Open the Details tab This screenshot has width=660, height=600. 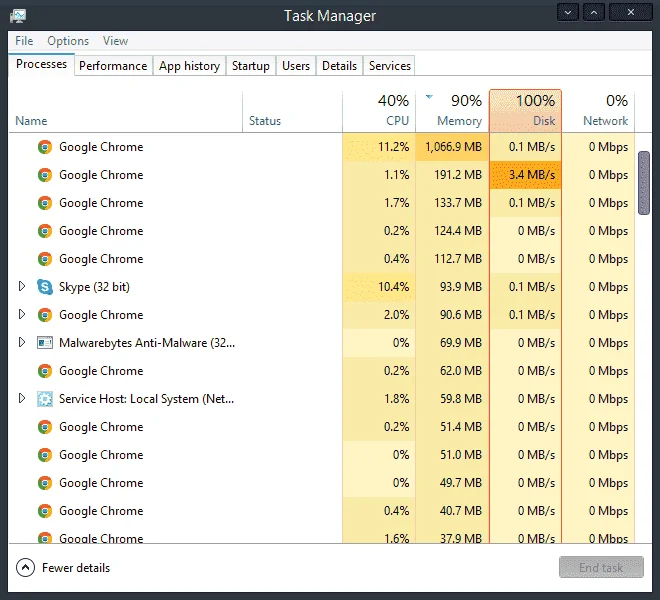pos(339,66)
